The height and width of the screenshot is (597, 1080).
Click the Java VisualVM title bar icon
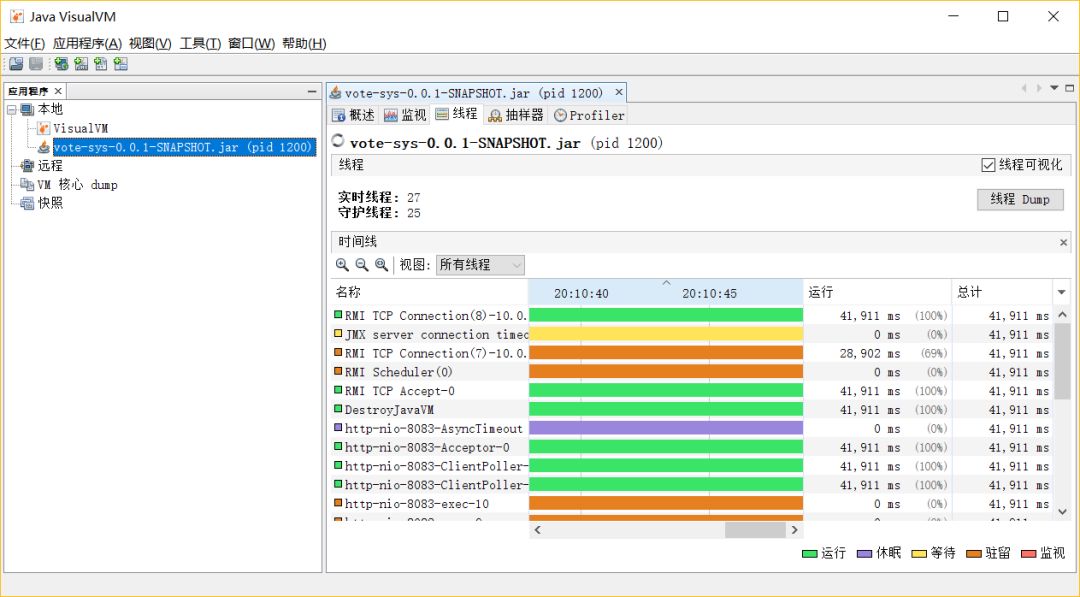pos(17,17)
